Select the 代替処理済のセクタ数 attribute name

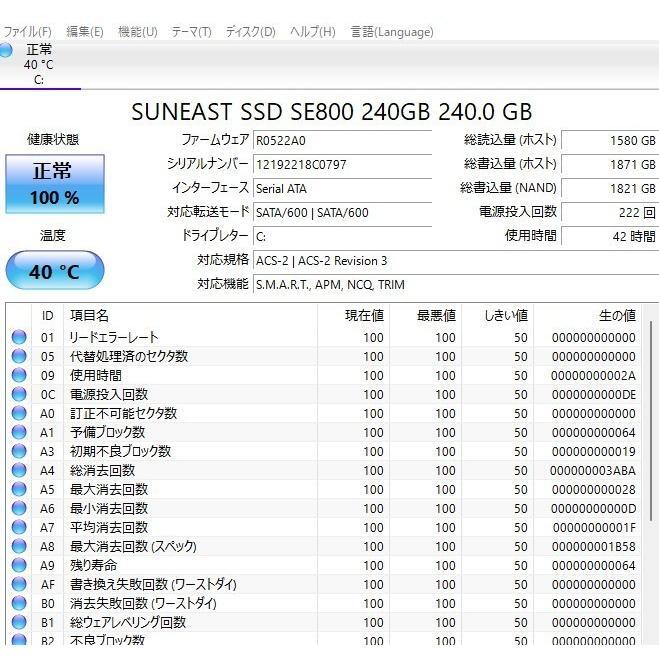[129, 356]
